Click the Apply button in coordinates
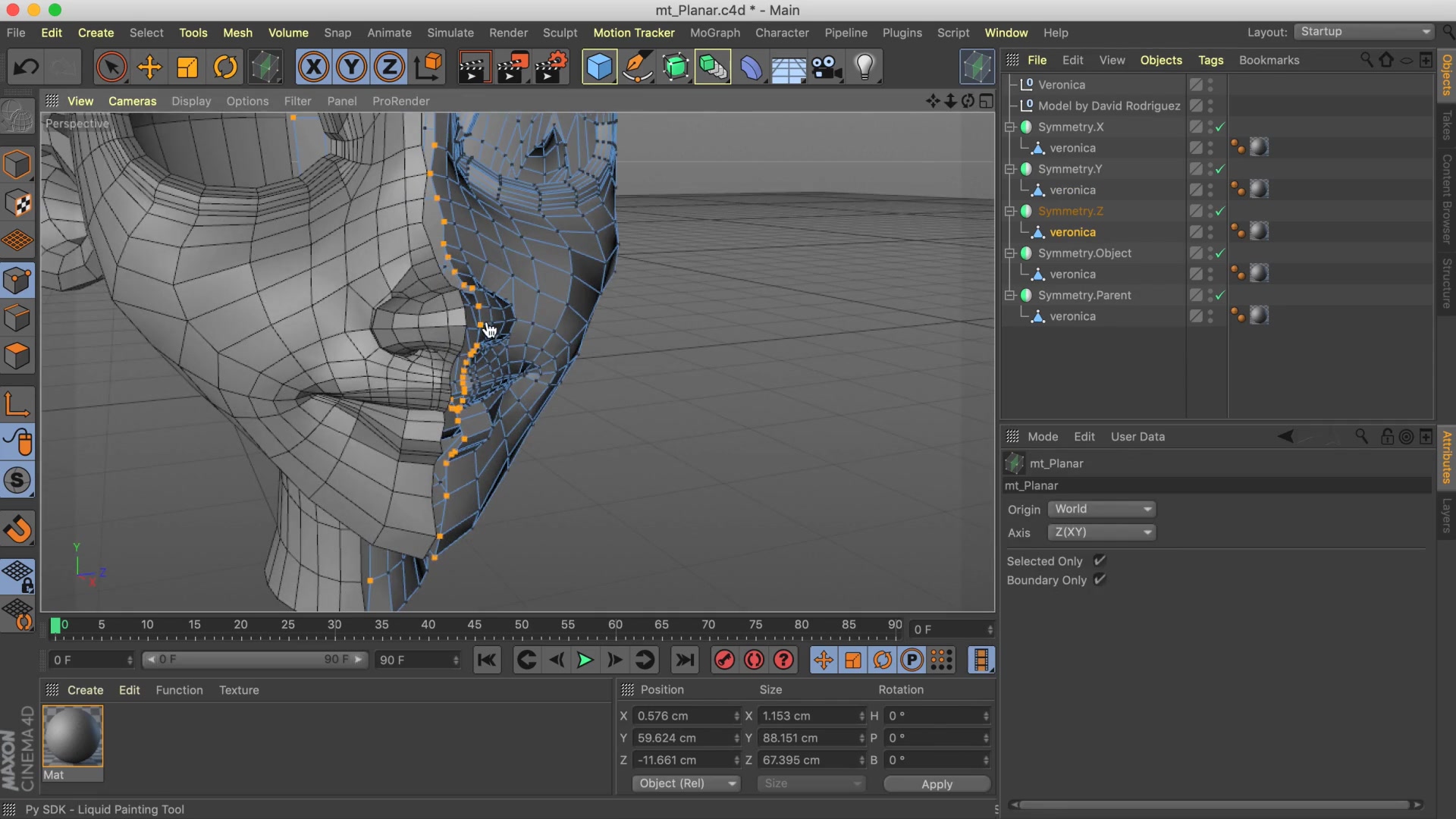The height and width of the screenshot is (819, 1456). [937, 784]
